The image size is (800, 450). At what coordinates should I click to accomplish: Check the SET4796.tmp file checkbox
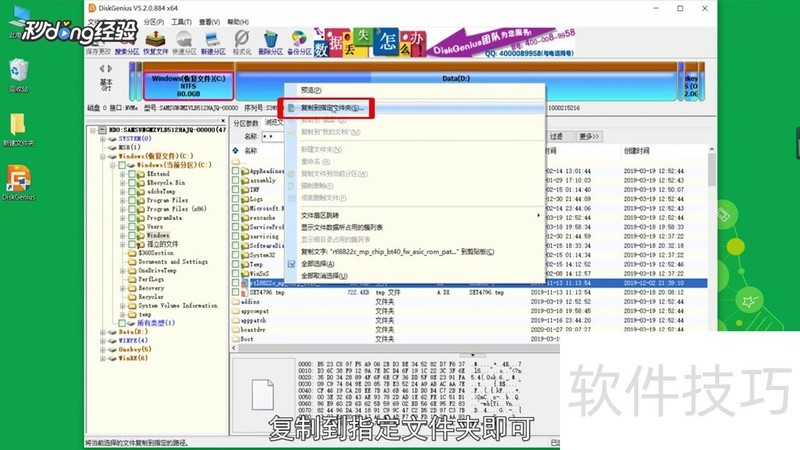235,292
